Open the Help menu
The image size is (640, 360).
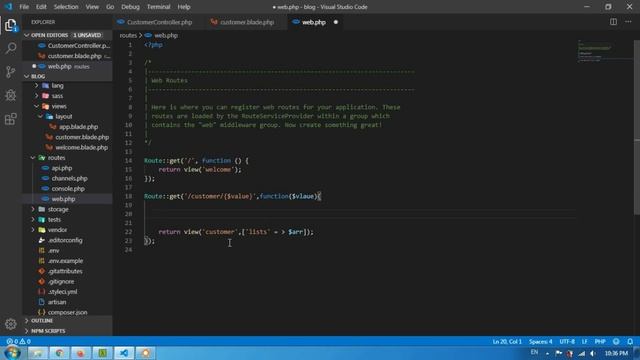(184, 7)
